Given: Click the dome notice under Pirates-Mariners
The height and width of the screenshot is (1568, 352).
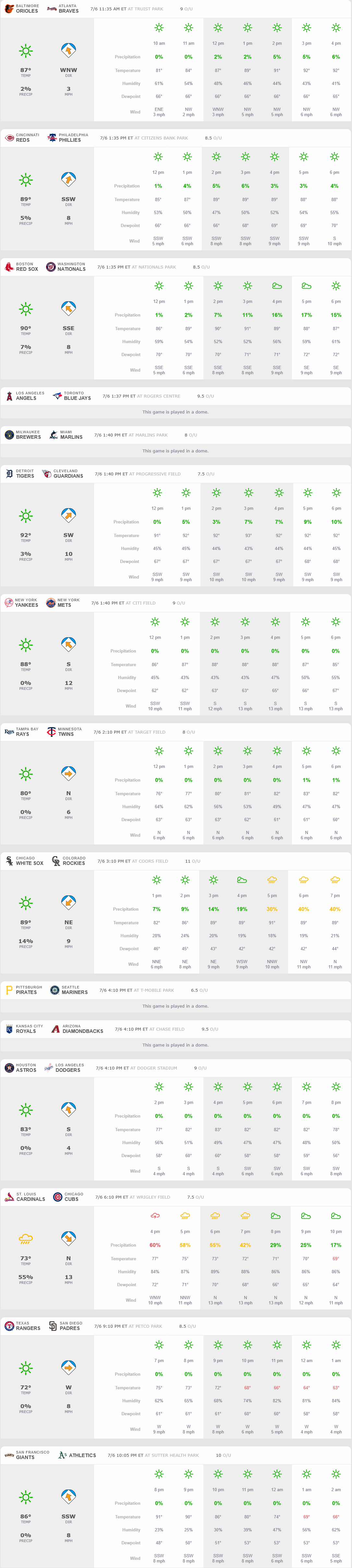Looking at the screenshot, I should (x=176, y=1006).
